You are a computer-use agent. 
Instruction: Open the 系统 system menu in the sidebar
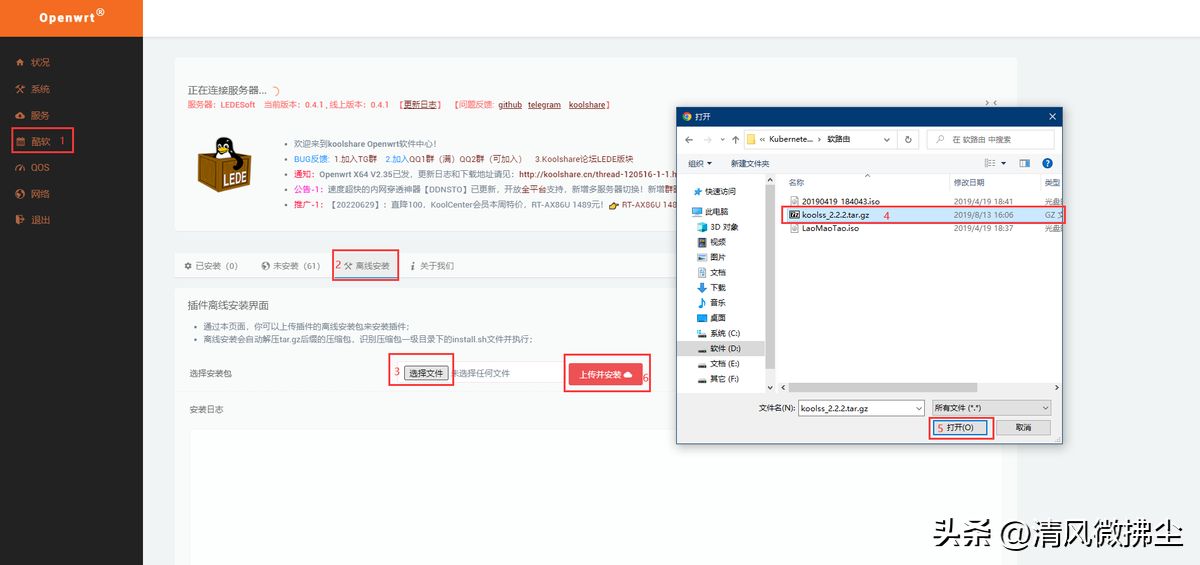click(32, 89)
